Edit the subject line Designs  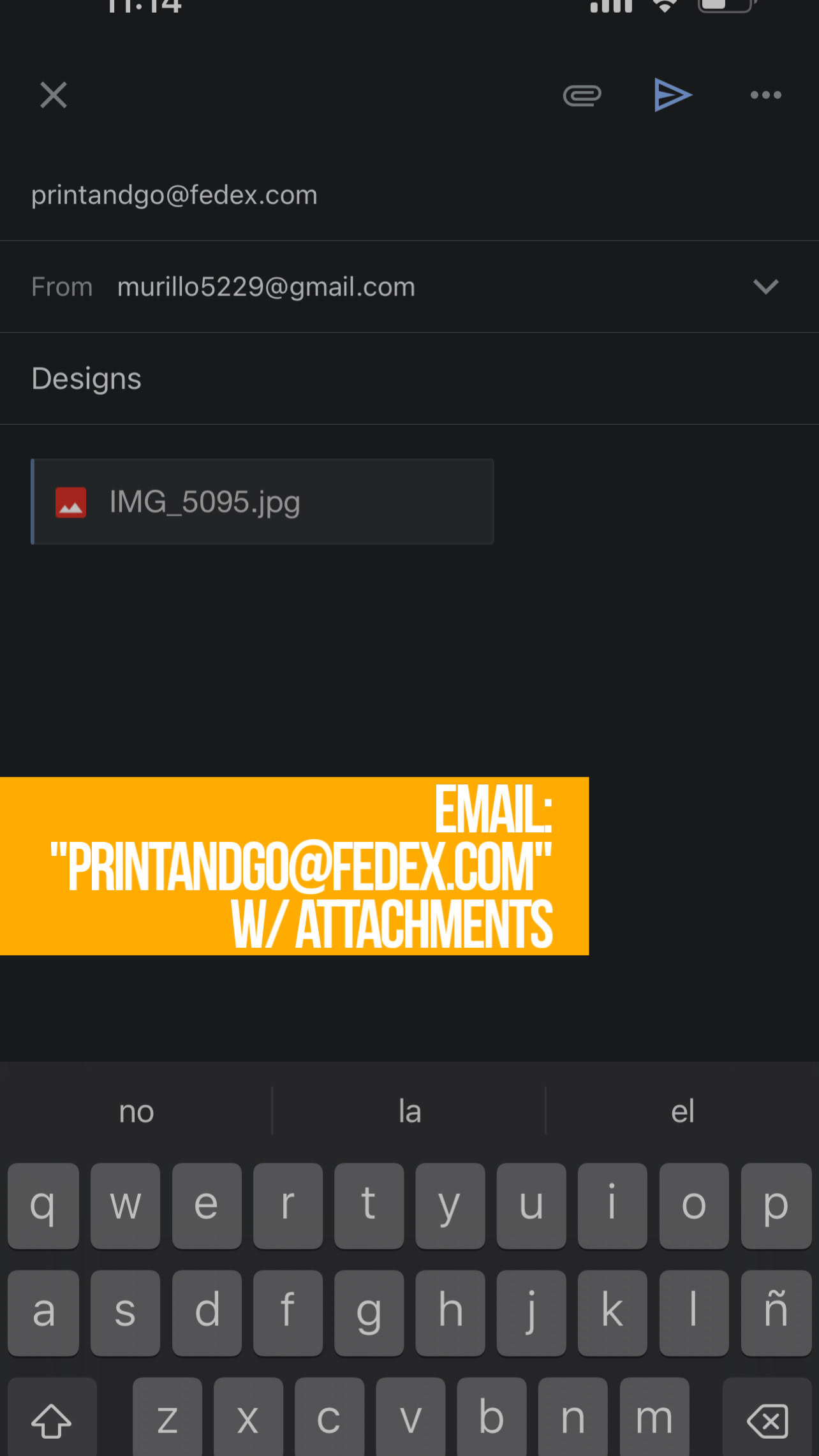tap(87, 379)
